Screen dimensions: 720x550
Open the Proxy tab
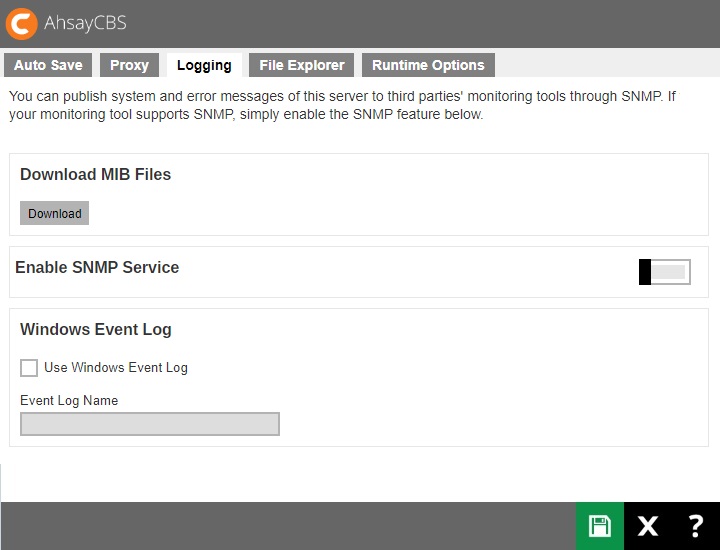pos(129,65)
